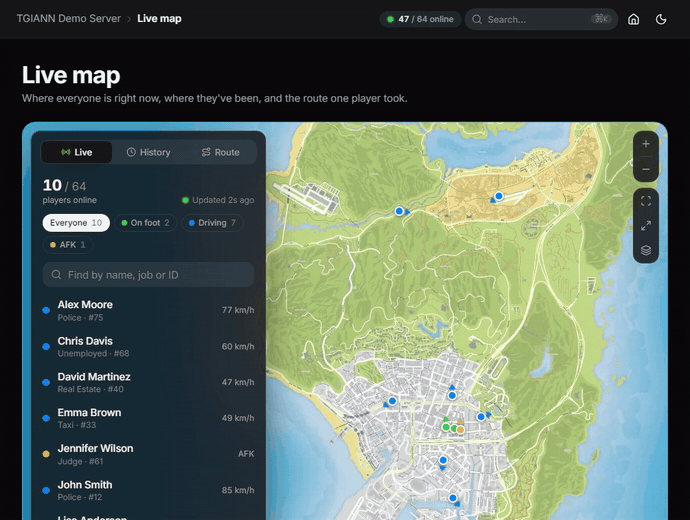Select the Everyone 10 filter
The image size is (690, 520).
click(x=76, y=223)
